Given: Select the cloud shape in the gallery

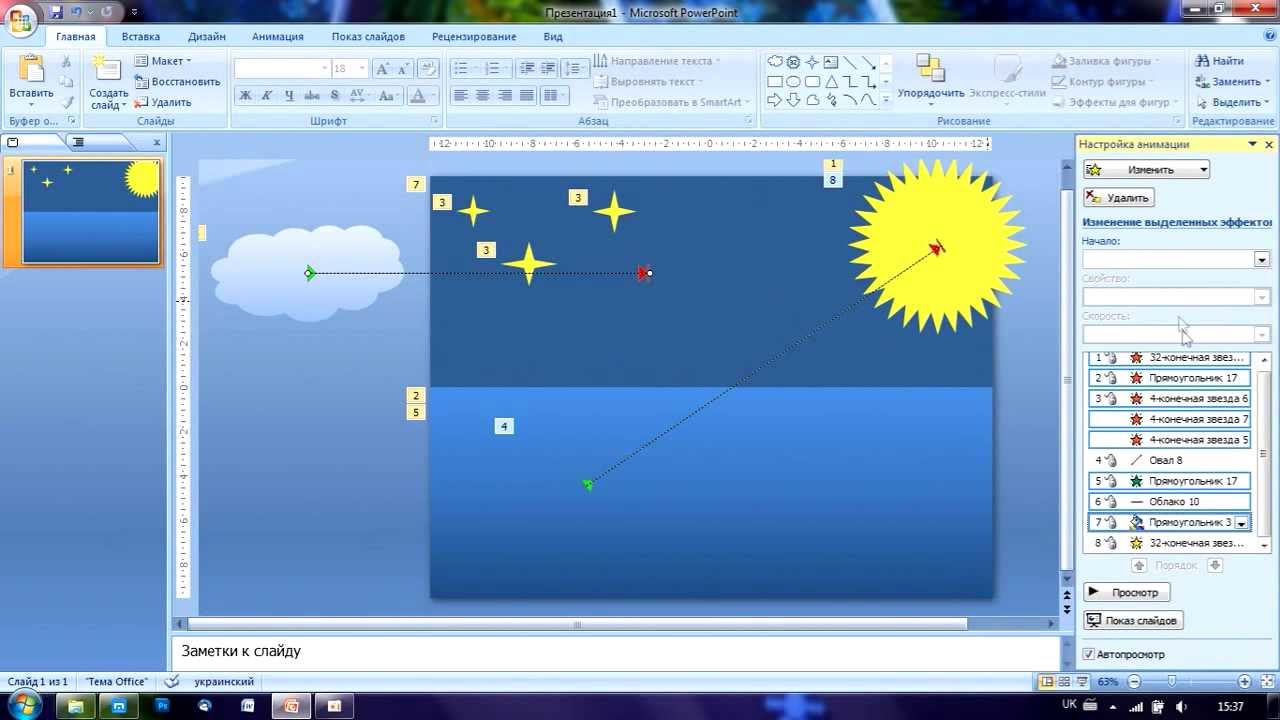Looking at the screenshot, I should point(775,62).
